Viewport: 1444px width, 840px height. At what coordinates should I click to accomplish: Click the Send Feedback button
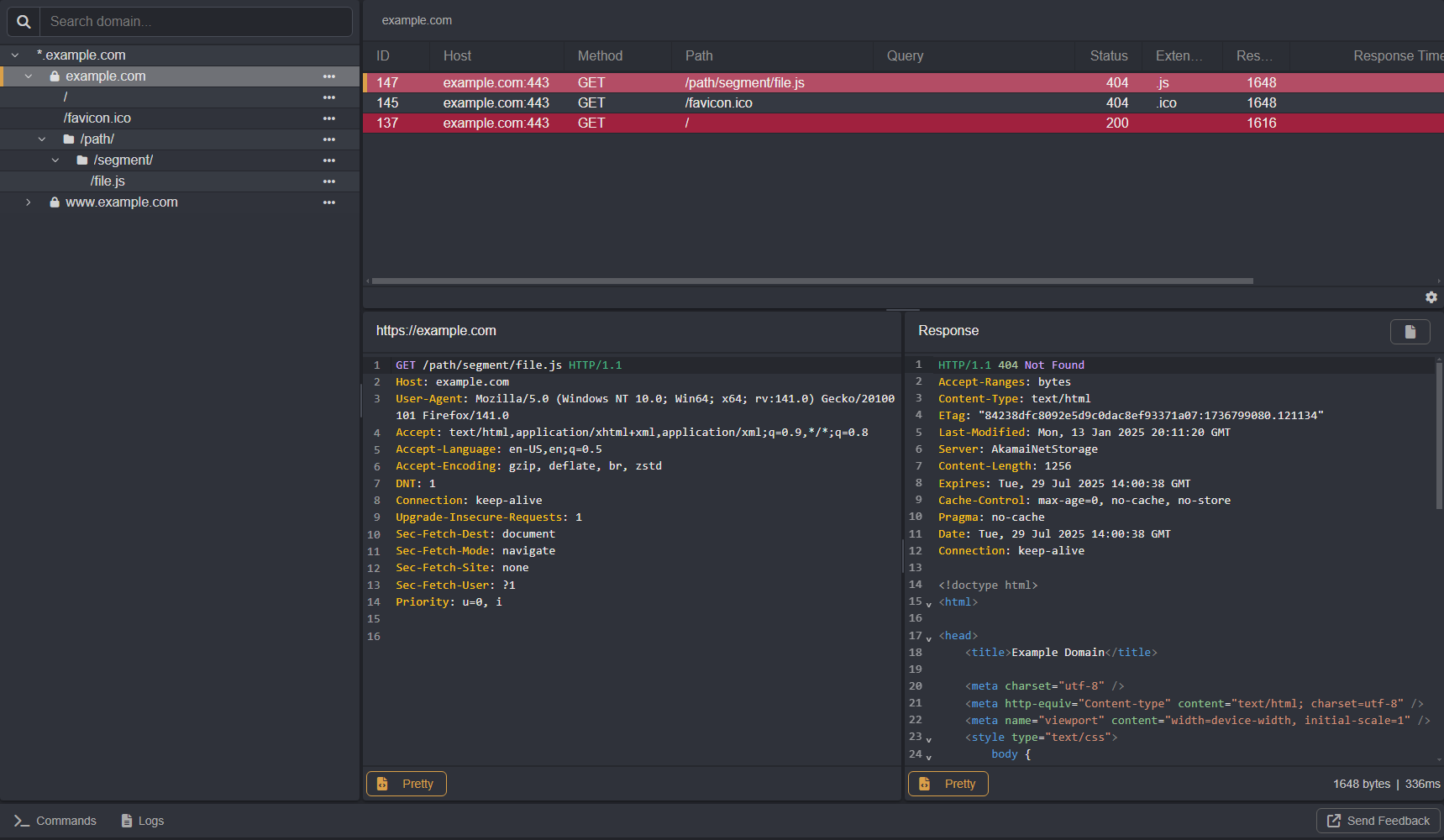[x=1378, y=821]
